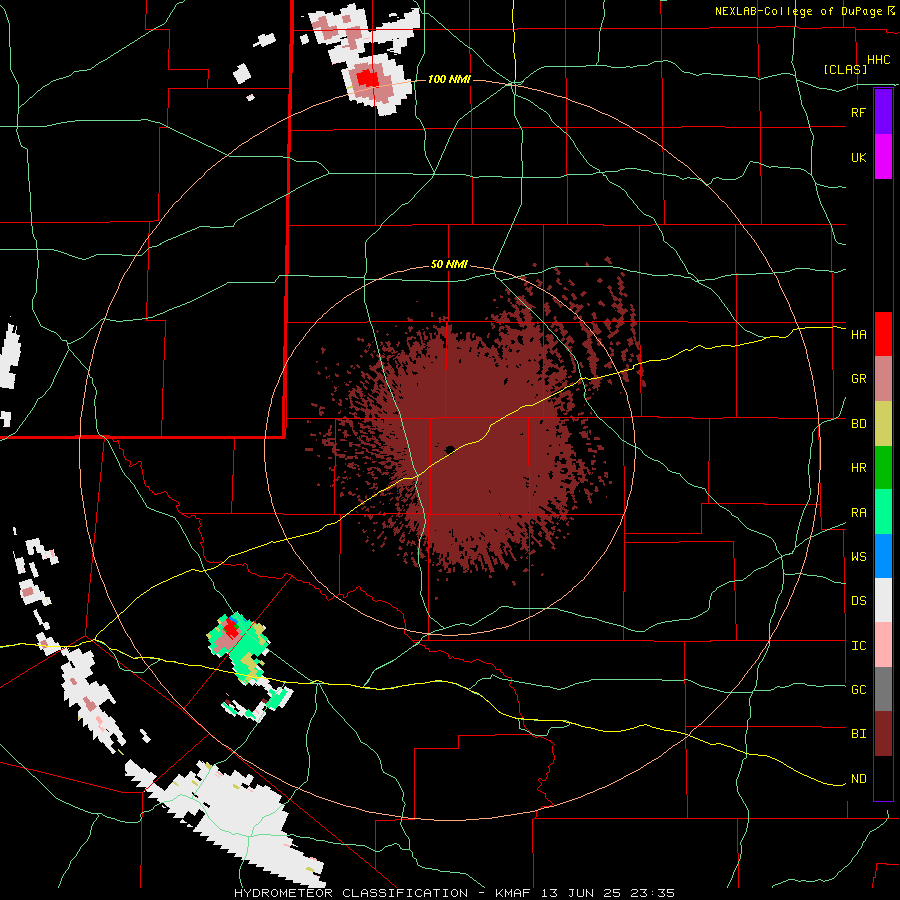900x900 pixels.
Task: Click the HR legend label
Action: pos(859,468)
